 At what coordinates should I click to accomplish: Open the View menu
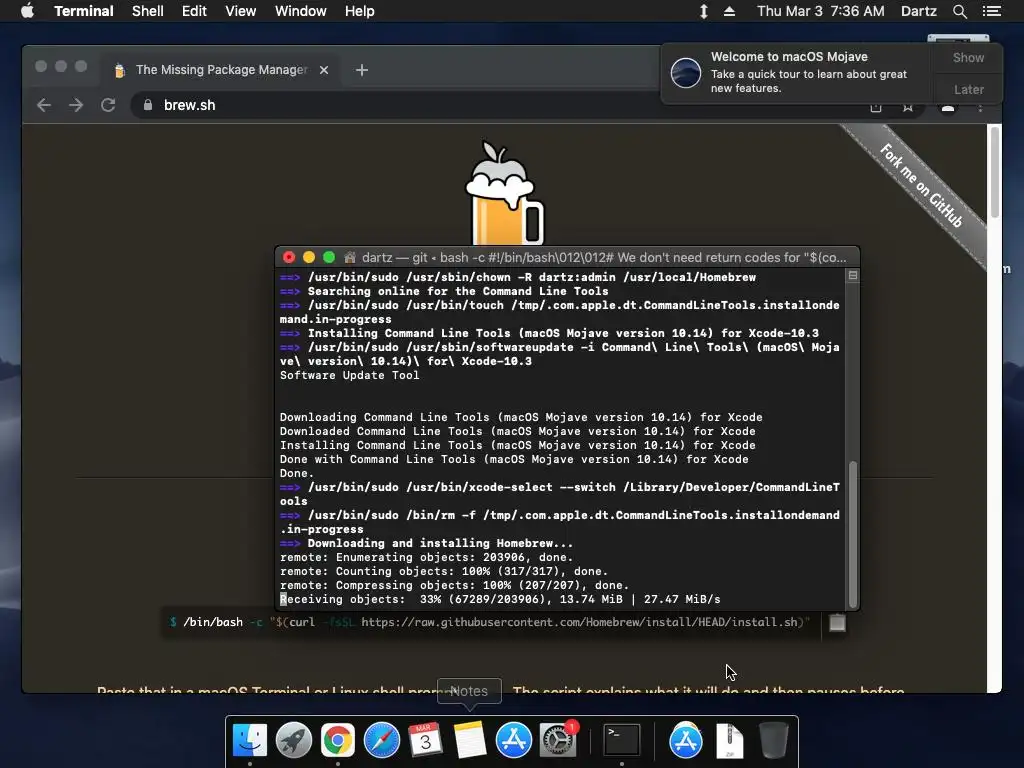[x=240, y=11]
